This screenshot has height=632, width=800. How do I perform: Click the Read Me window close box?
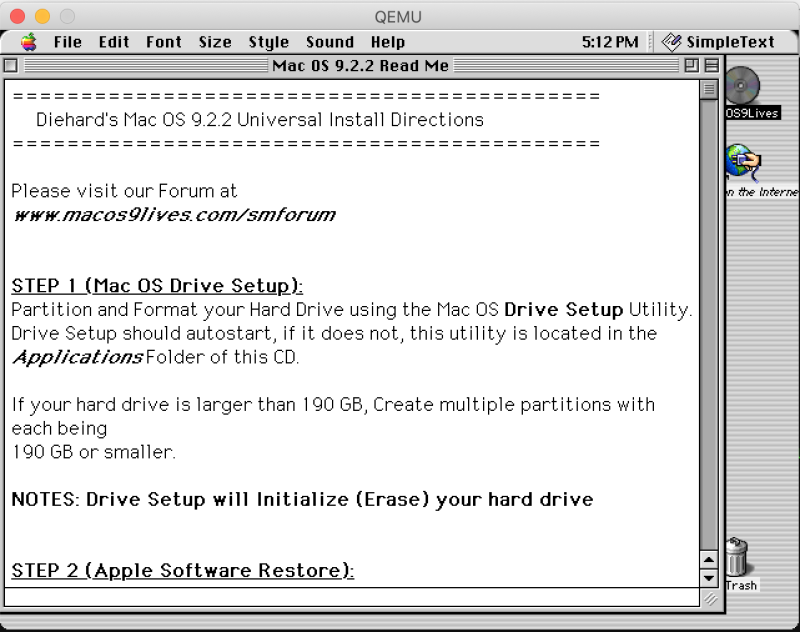(x=11, y=65)
